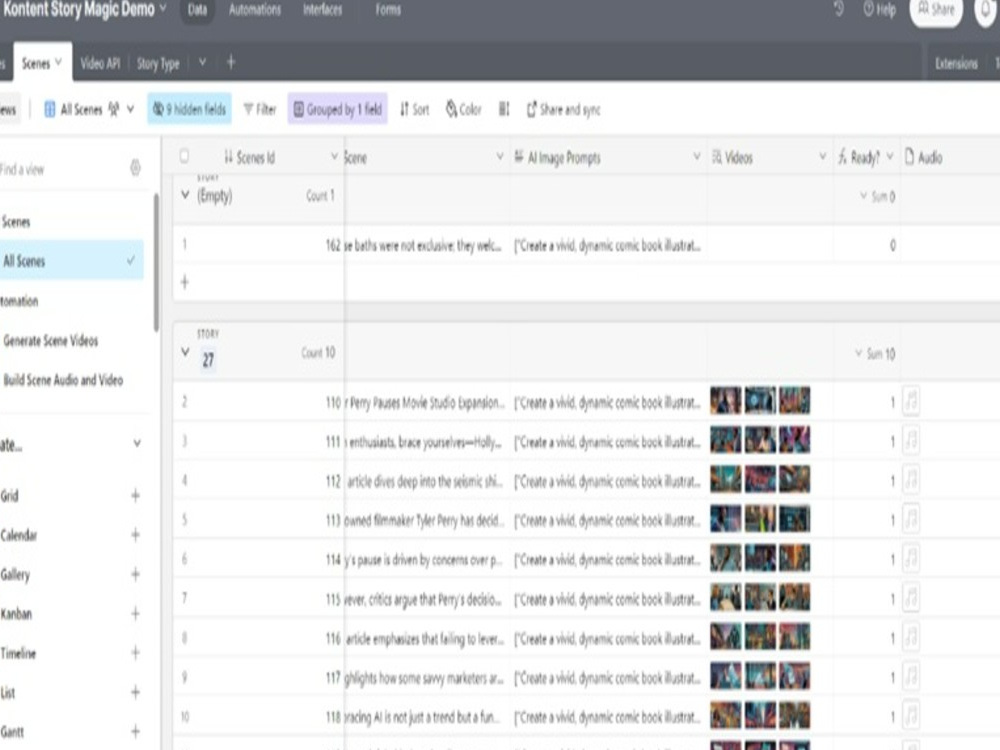Open the Sort options
Screen dimensions: 1000x750
(415, 110)
